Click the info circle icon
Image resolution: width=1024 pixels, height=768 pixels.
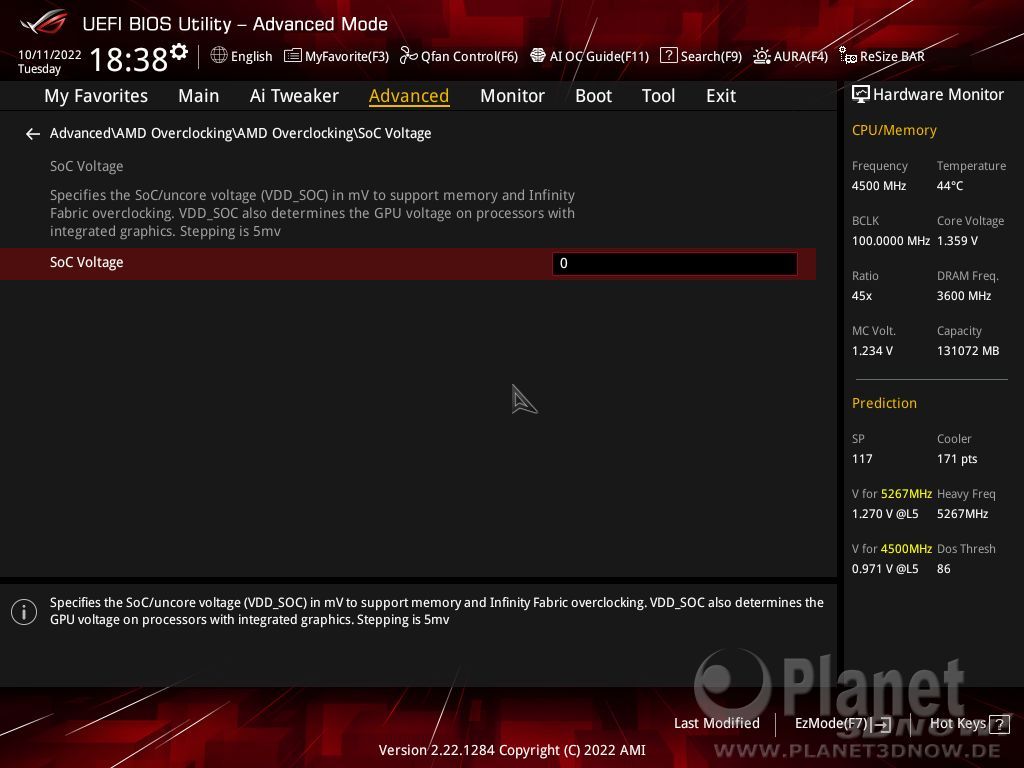click(x=24, y=612)
